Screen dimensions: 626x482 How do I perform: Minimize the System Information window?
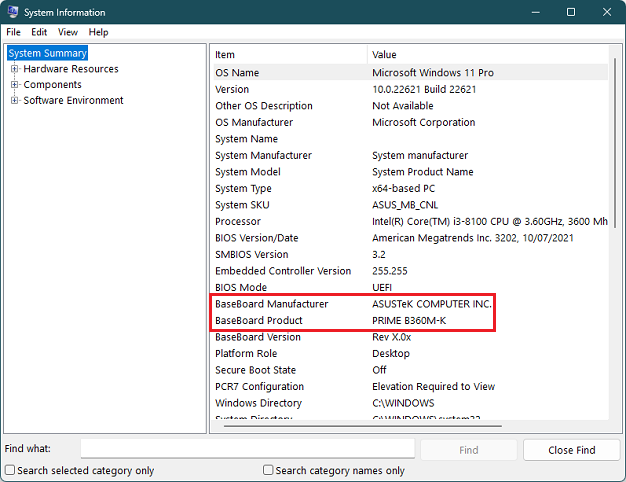536,12
